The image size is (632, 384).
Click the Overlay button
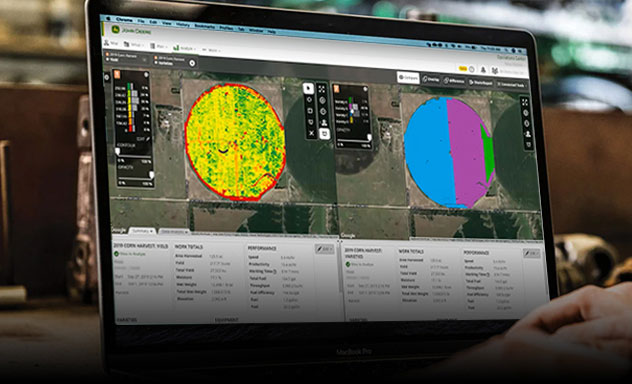(431, 79)
